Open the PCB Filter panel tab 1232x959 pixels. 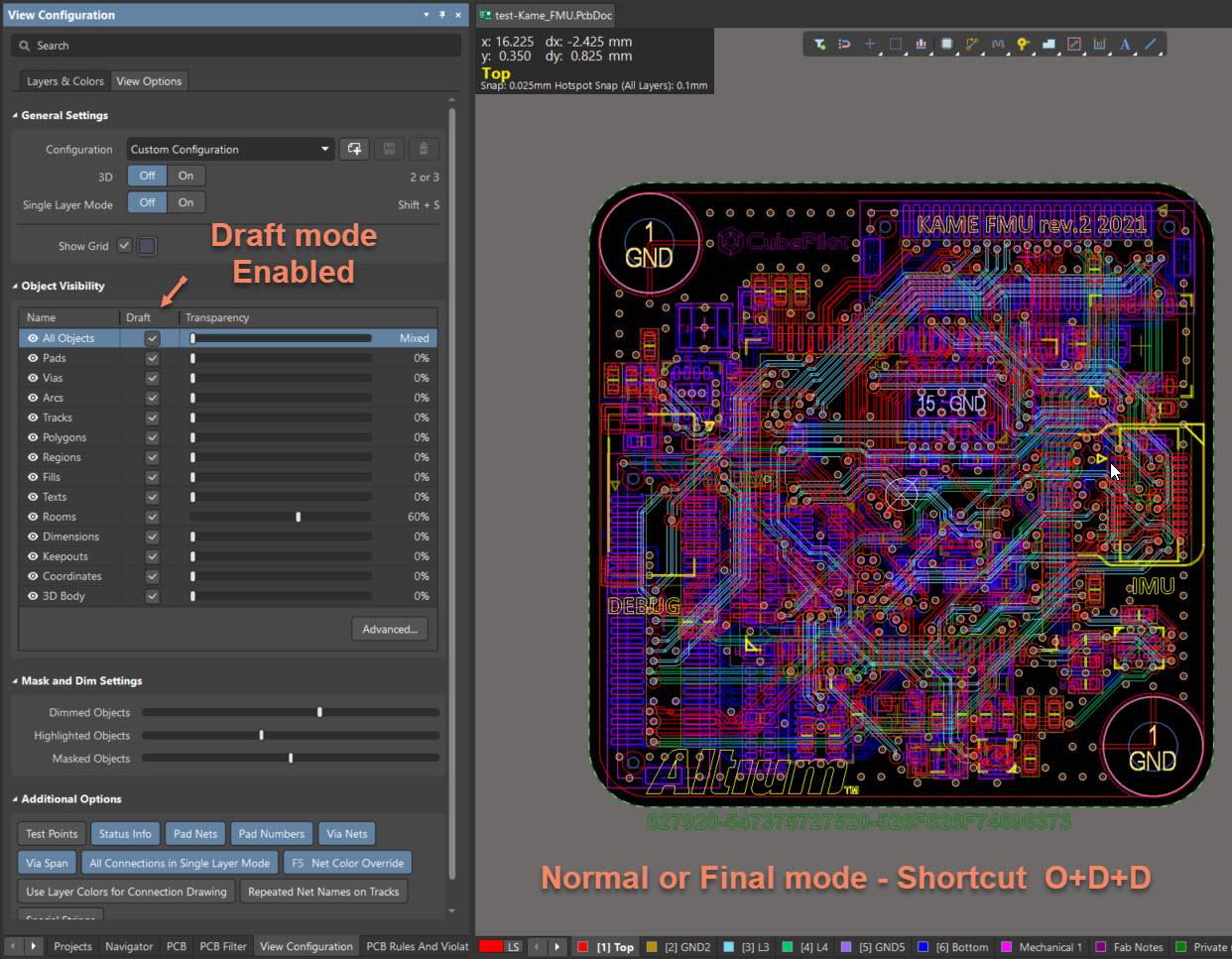[x=223, y=946]
